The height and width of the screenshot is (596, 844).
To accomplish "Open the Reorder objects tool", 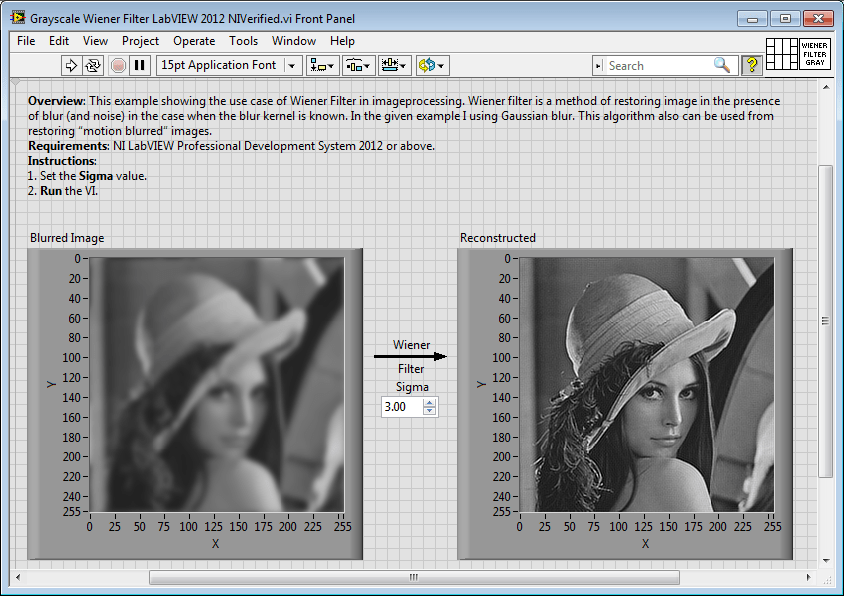I will (x=429, y=65).
